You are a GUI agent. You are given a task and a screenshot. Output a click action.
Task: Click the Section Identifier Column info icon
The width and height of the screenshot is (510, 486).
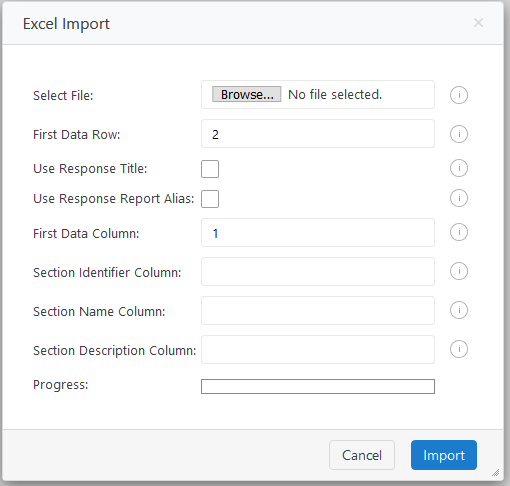(459, 271)
